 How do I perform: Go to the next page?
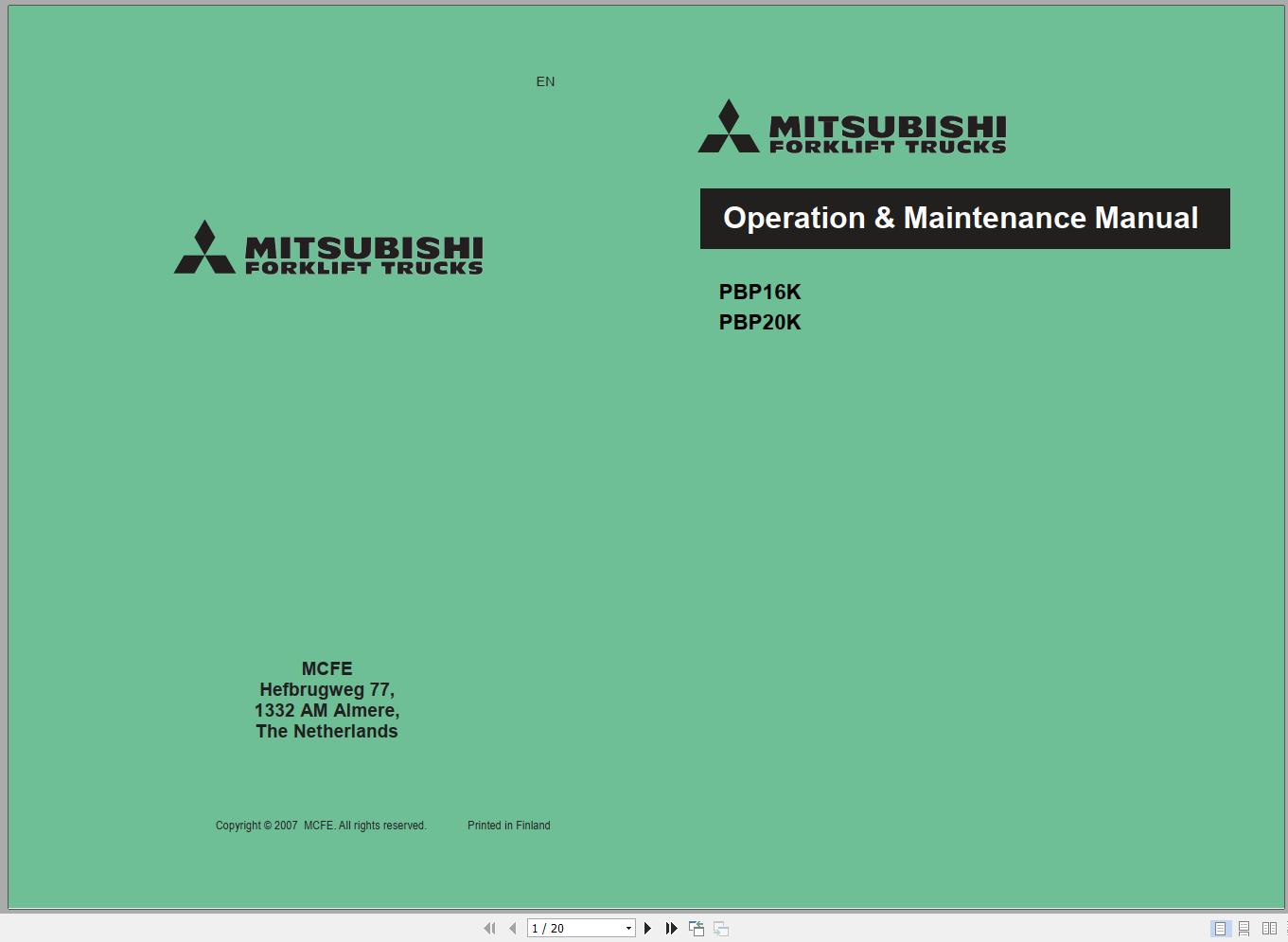[x=647, y=929]
